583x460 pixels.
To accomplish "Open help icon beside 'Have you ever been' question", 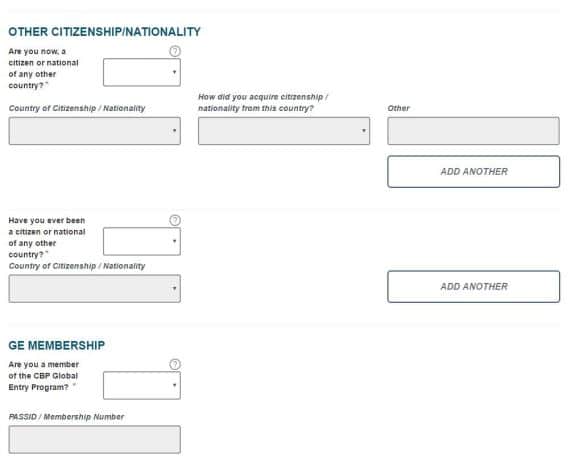I will pos(175,220).
